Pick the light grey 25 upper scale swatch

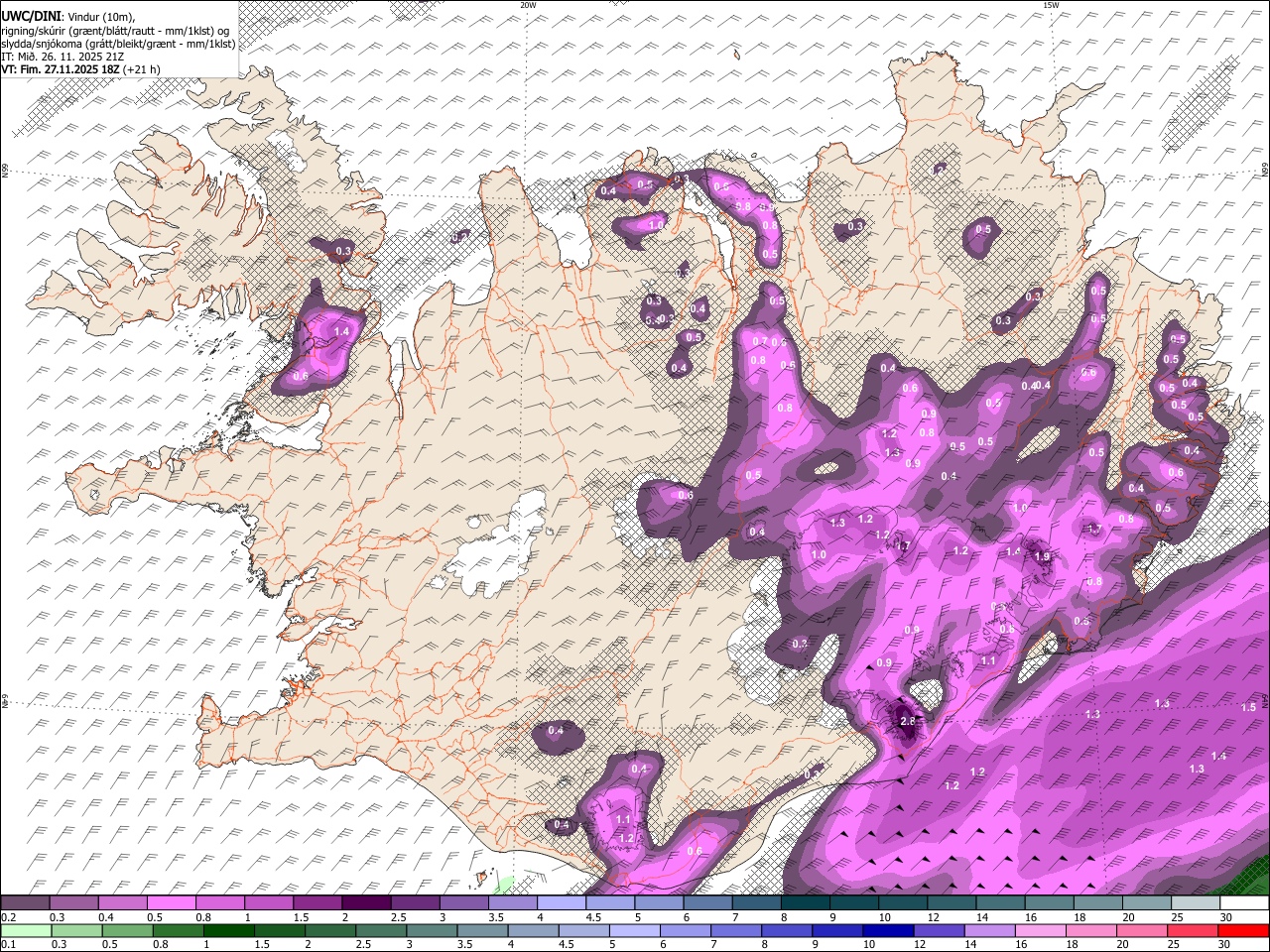[x=1196, y=903]
